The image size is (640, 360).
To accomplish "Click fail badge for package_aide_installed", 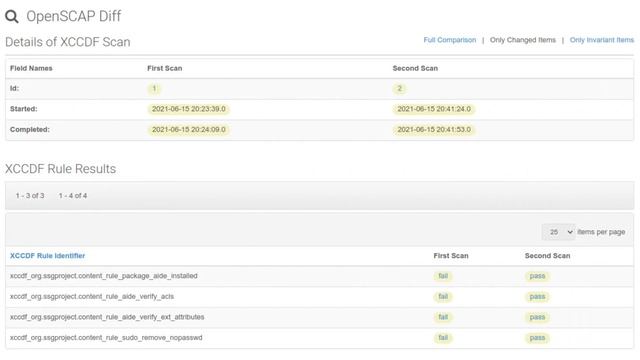I will pyautogui.click(x=443, y=276).
